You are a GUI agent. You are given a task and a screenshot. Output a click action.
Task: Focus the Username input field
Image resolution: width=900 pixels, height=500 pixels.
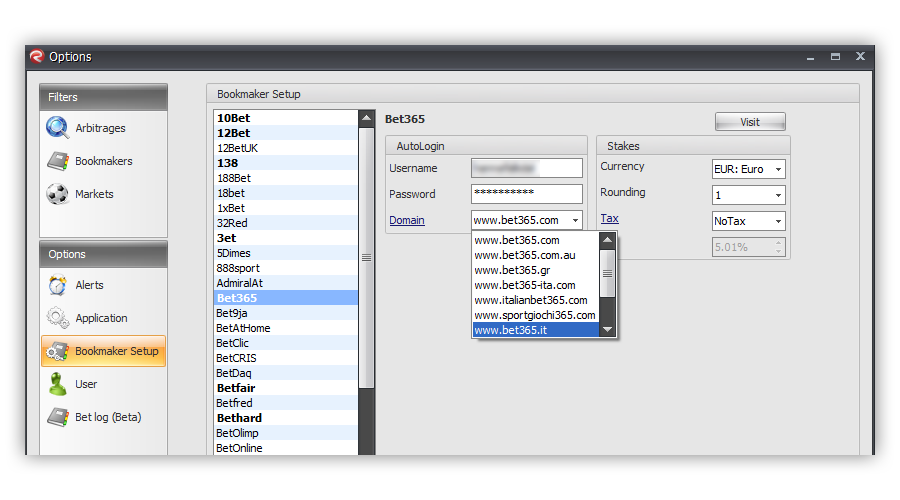526,168
